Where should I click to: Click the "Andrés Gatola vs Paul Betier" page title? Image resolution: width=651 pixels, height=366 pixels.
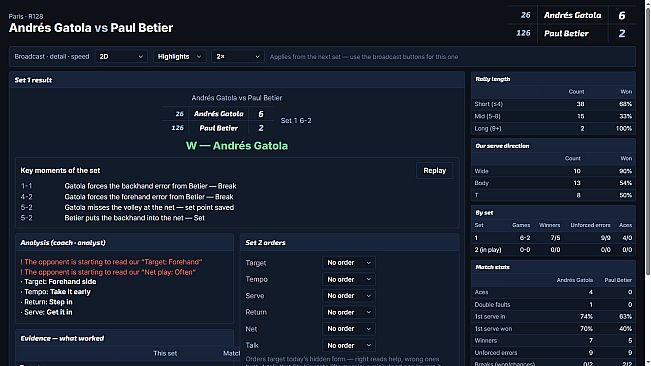pyautogui.click(x=91, y=28)
